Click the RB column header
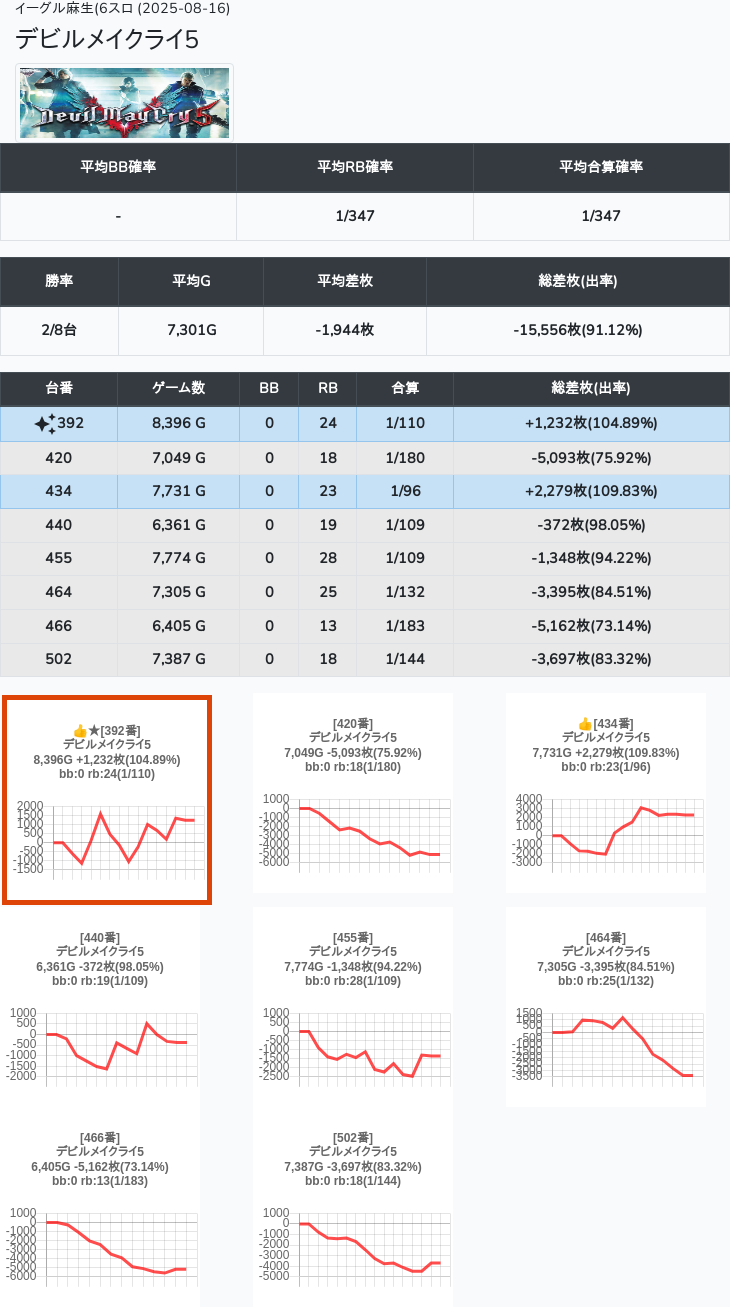Viewport: 730px width, 1307px height. 327,388
